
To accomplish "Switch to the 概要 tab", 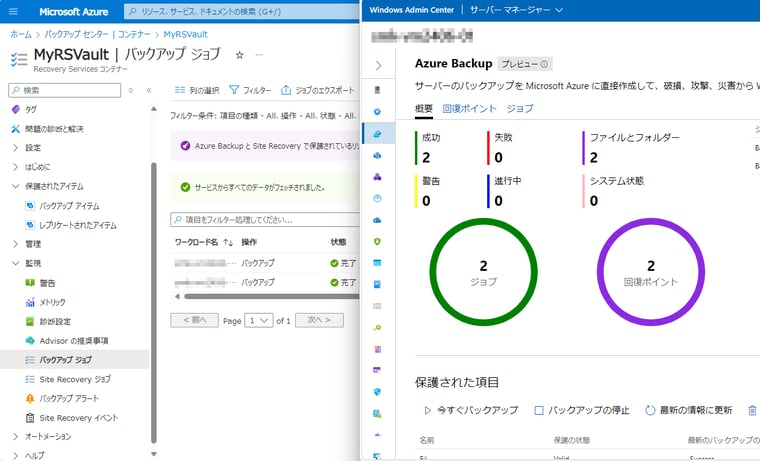I will [424, 109].
